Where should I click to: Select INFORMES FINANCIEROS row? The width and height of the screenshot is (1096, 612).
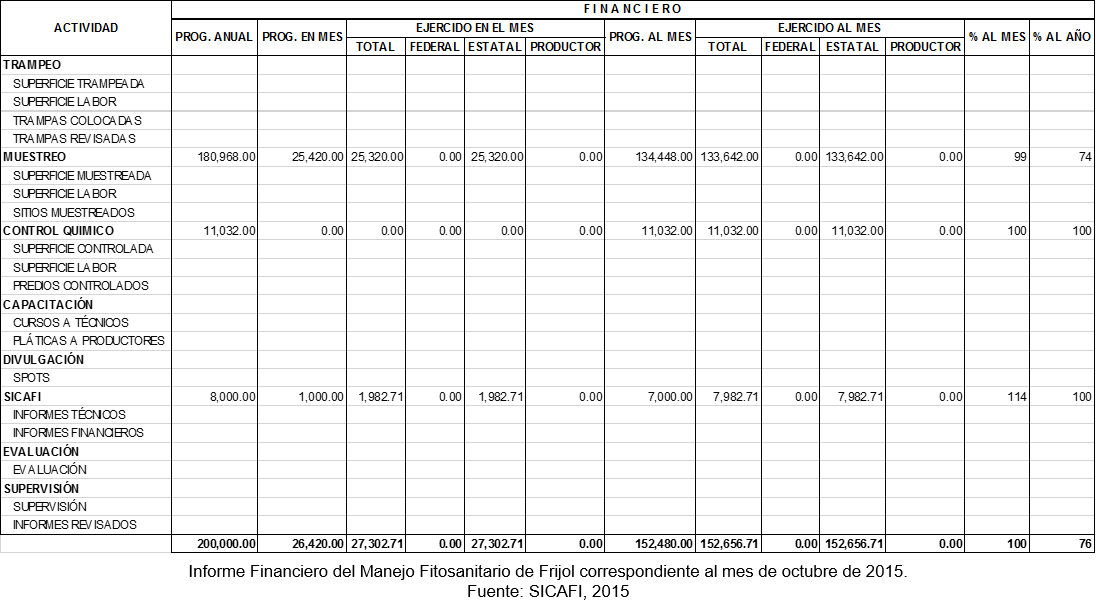tap(78, 434)
